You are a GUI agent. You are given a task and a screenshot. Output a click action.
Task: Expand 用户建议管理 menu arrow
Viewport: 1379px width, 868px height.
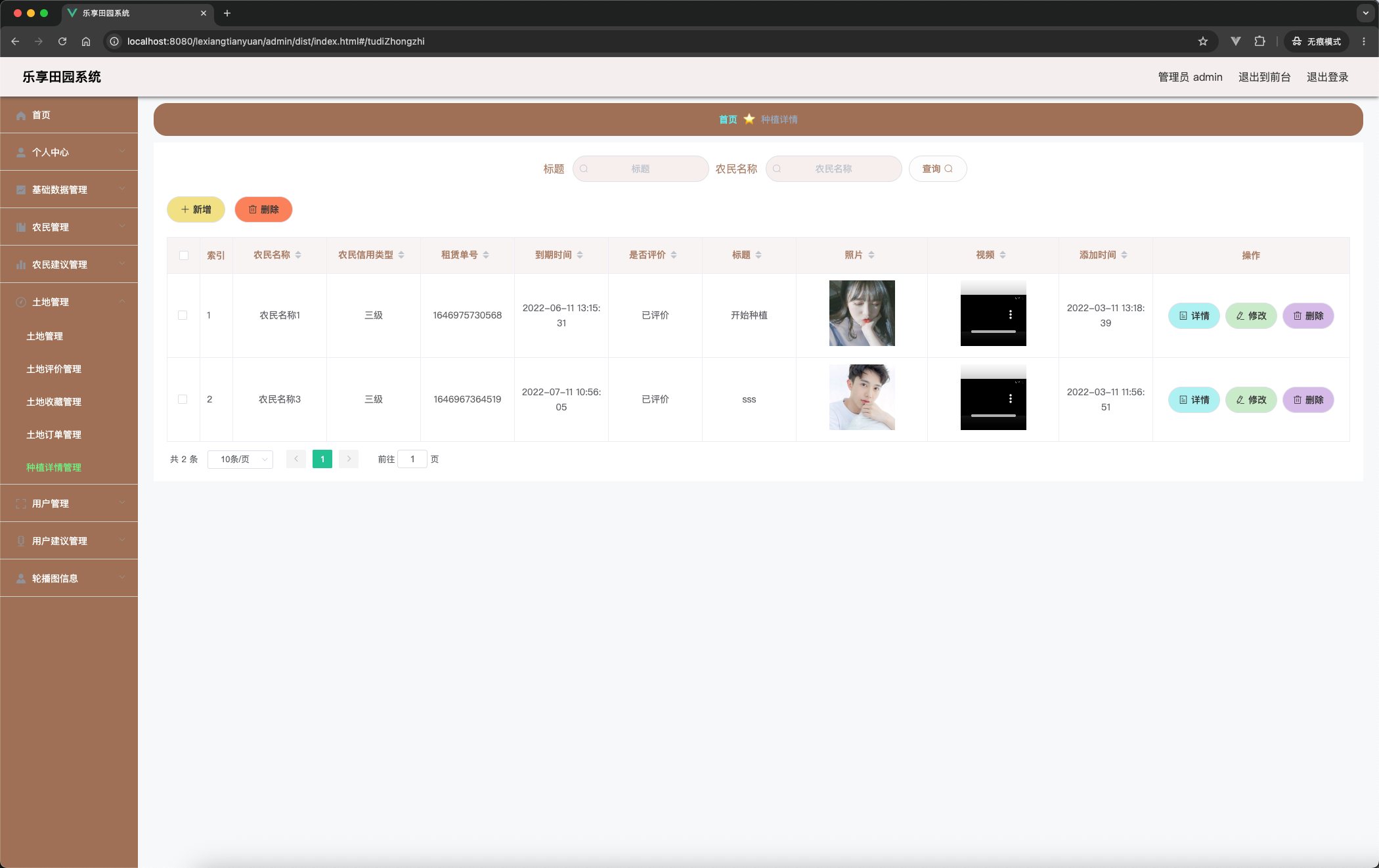[x=122, y=540]
